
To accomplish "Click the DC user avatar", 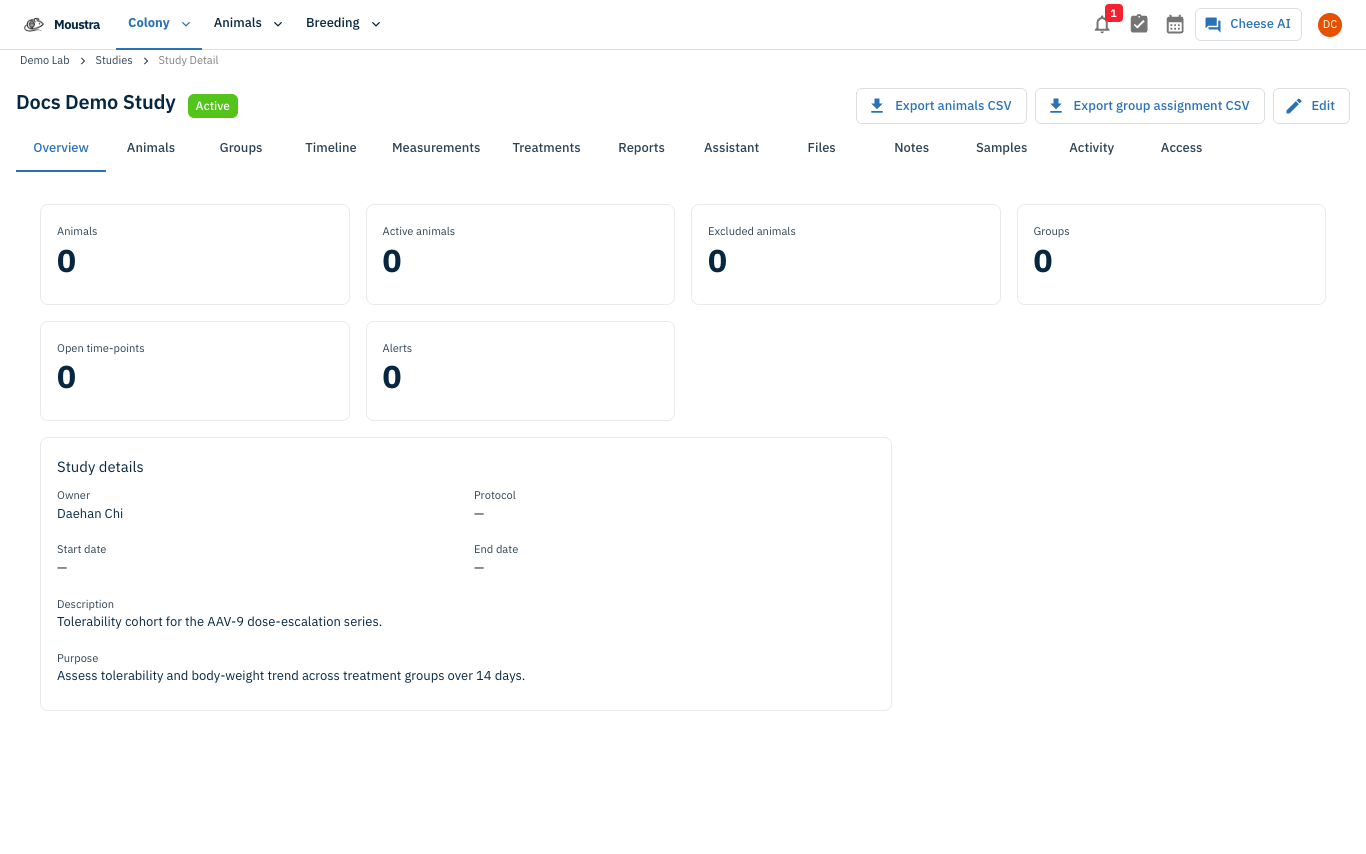I will pyautogui.click(x=1330, y=25).
